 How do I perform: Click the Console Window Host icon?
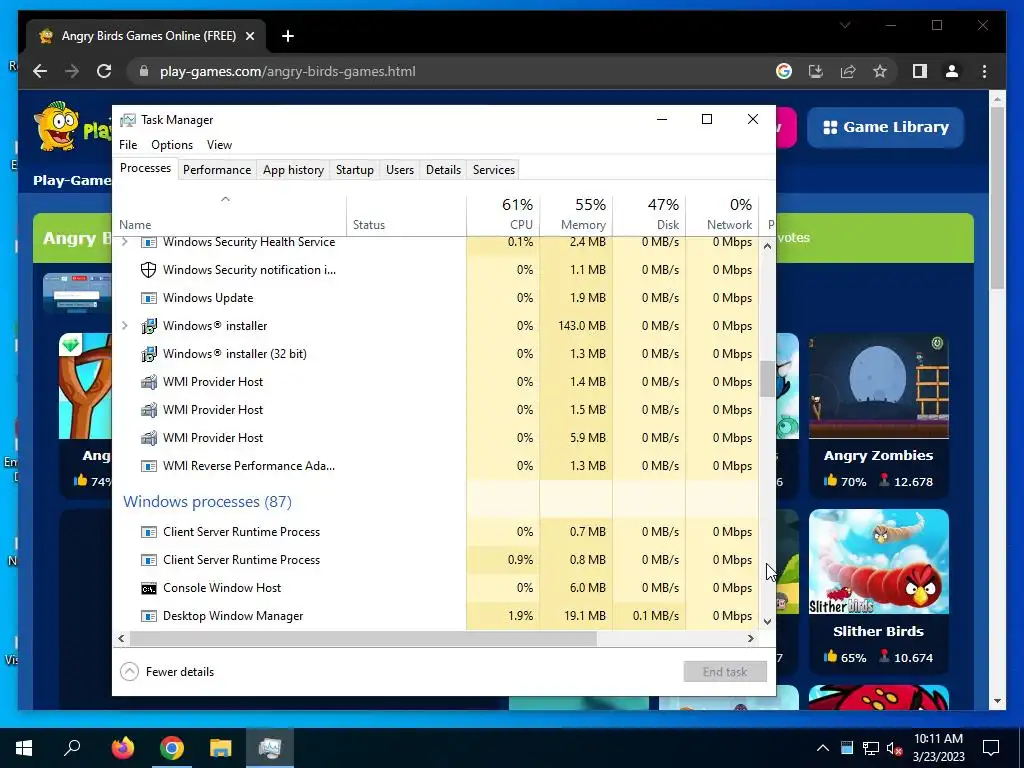click(149, 588)
